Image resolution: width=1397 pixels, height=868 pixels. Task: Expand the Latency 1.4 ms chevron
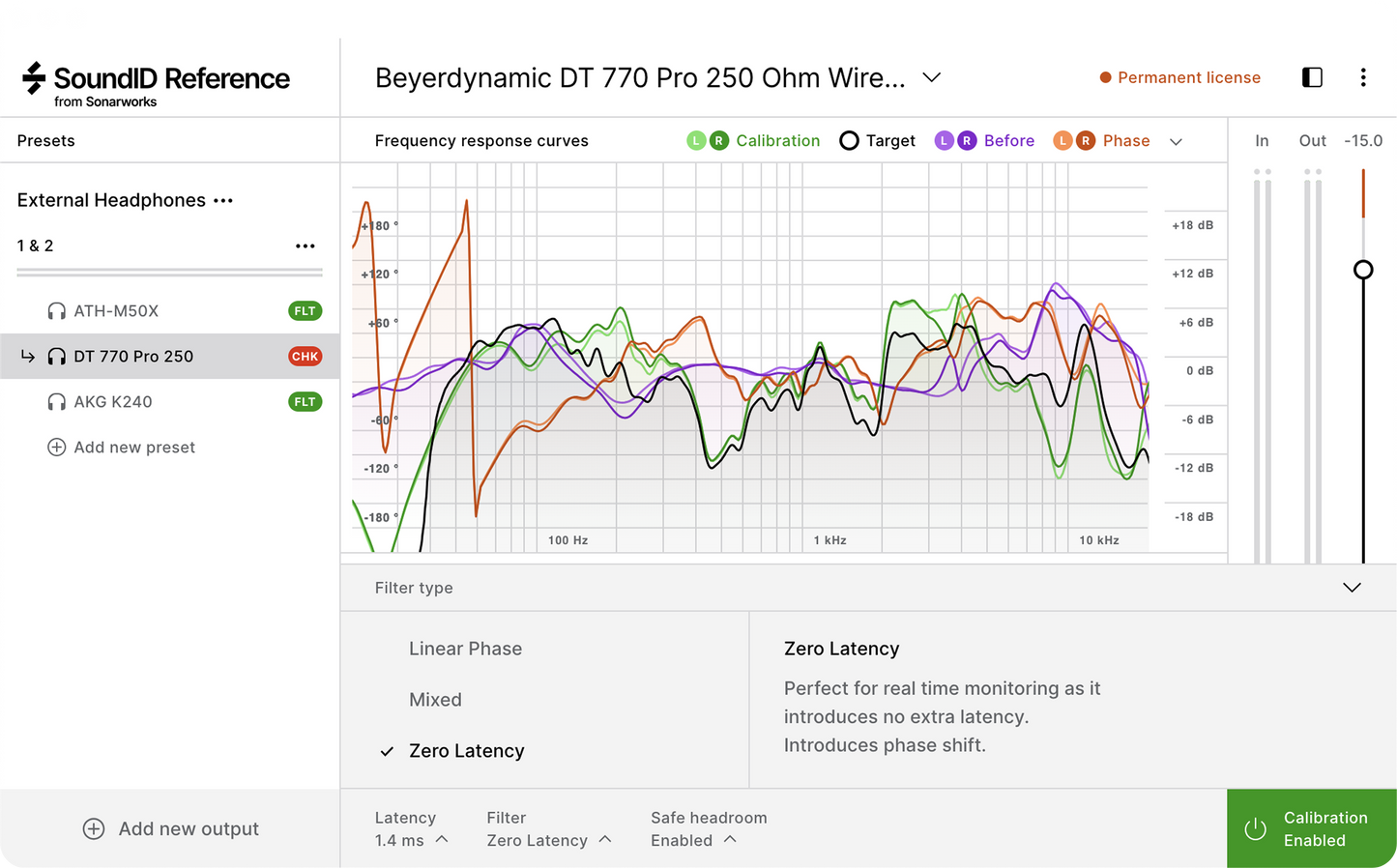click(x=442, y=839)
